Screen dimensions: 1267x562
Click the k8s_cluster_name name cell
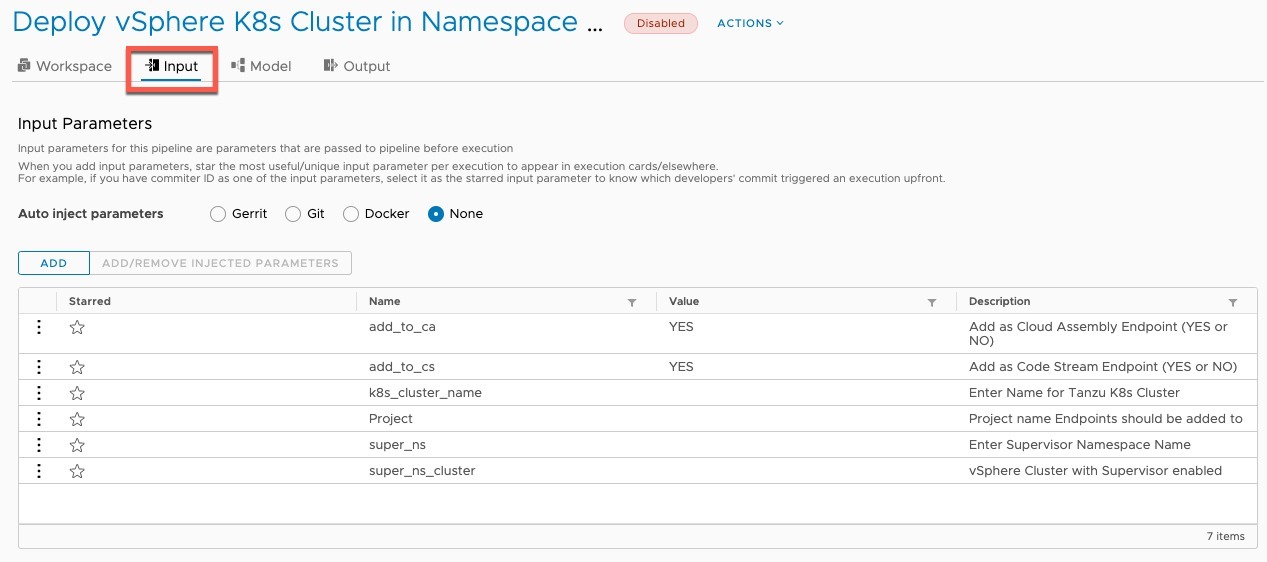coord(425,393)
